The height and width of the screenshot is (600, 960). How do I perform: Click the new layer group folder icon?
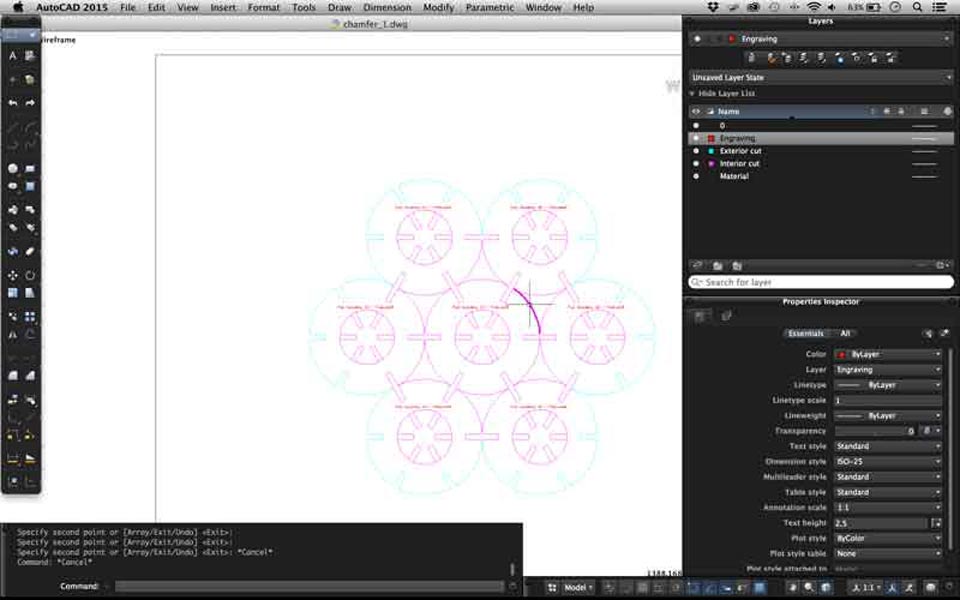(x=718, y=266)
